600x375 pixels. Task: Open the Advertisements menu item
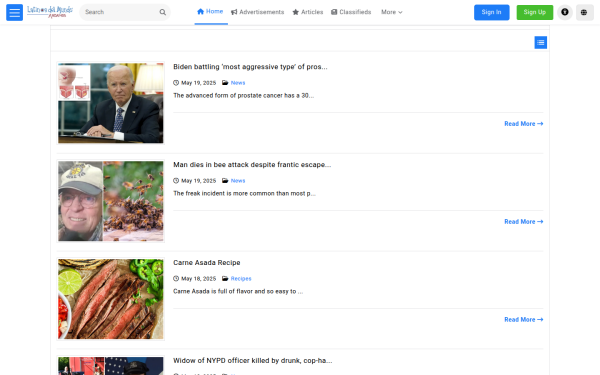pos(258,12)
